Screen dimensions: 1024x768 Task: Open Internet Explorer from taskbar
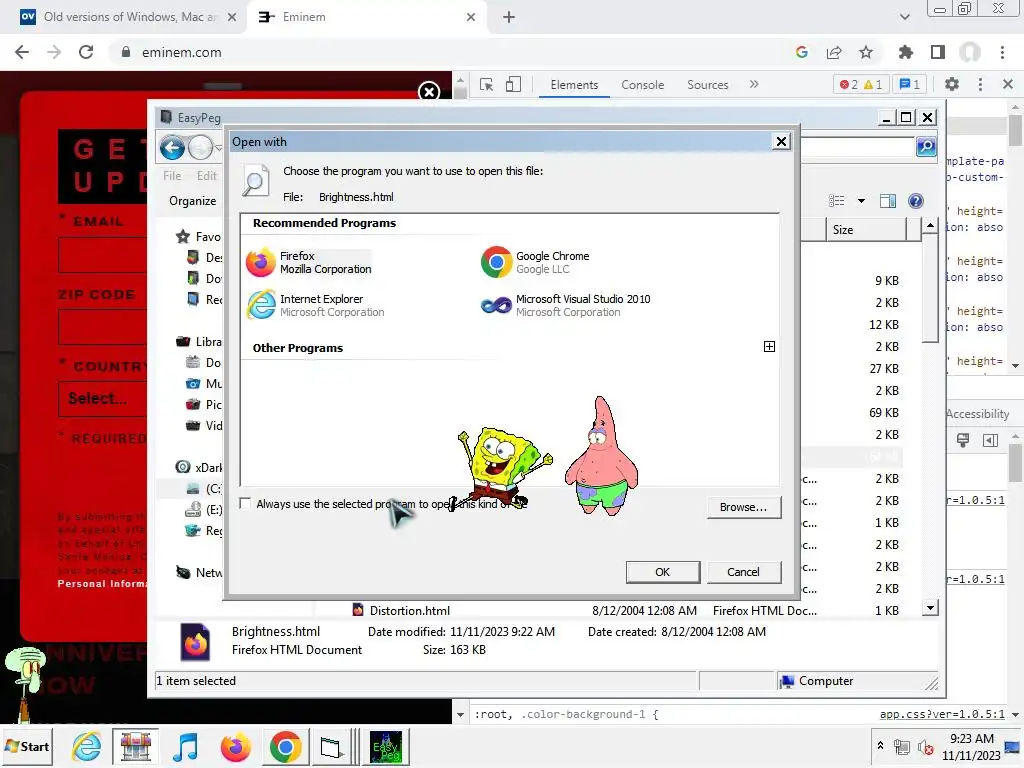click(86, 746)
